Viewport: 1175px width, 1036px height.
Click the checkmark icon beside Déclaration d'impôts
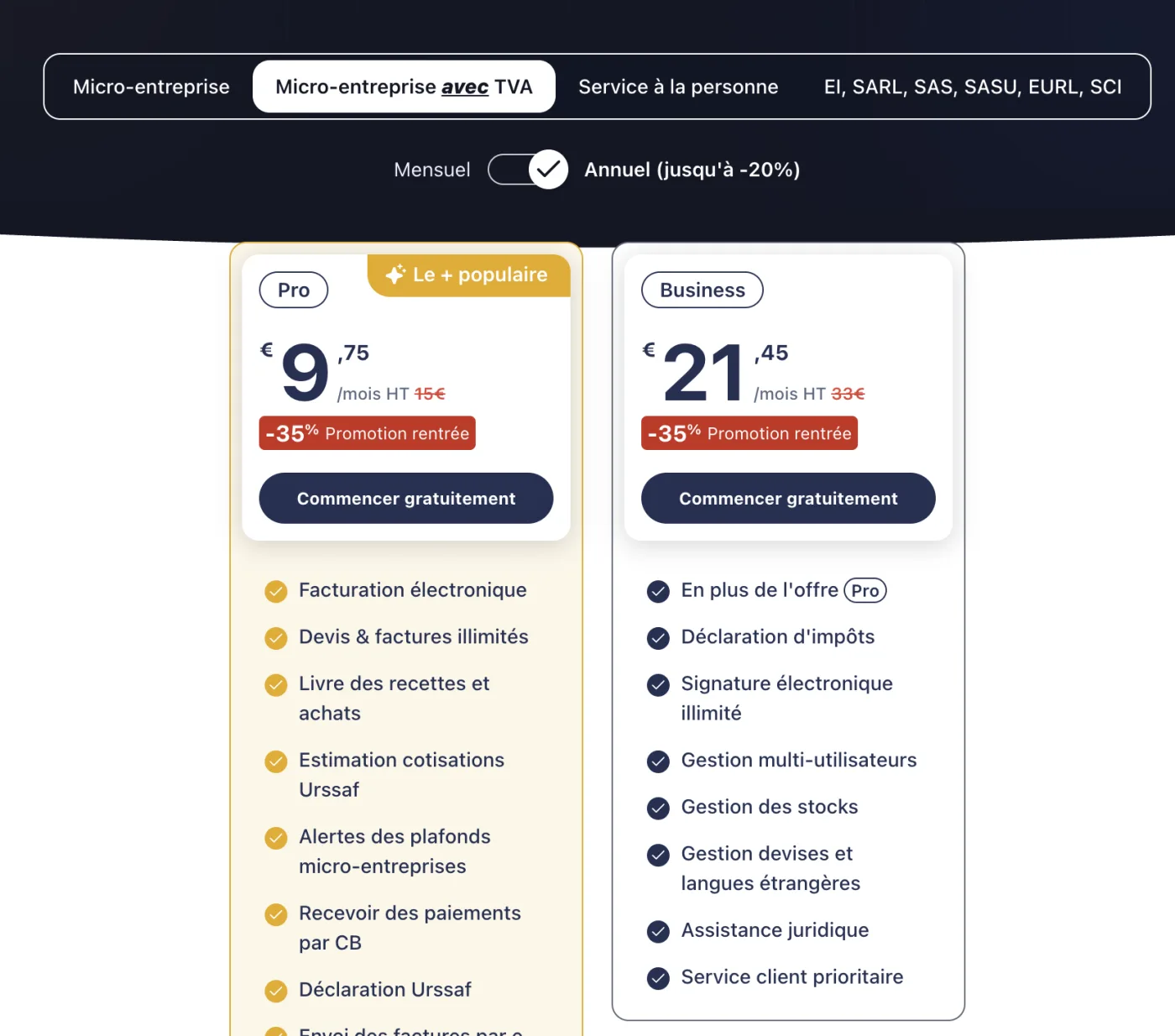click(x=659, y=639)
